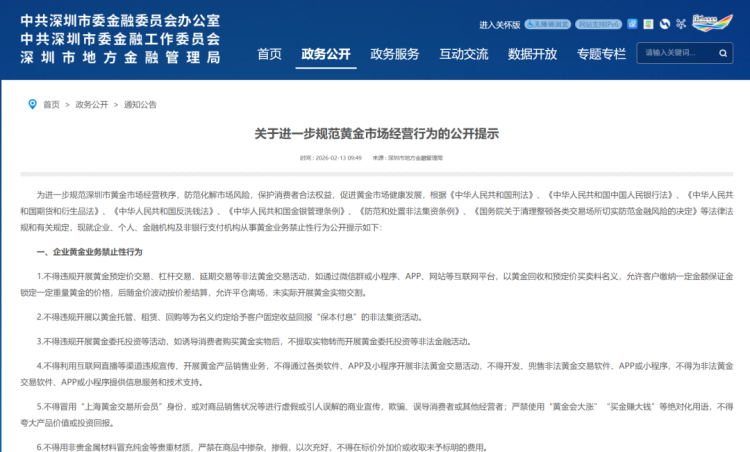Click the search magnifier icon
Screen dimensions: 750x452
(722, 53)
